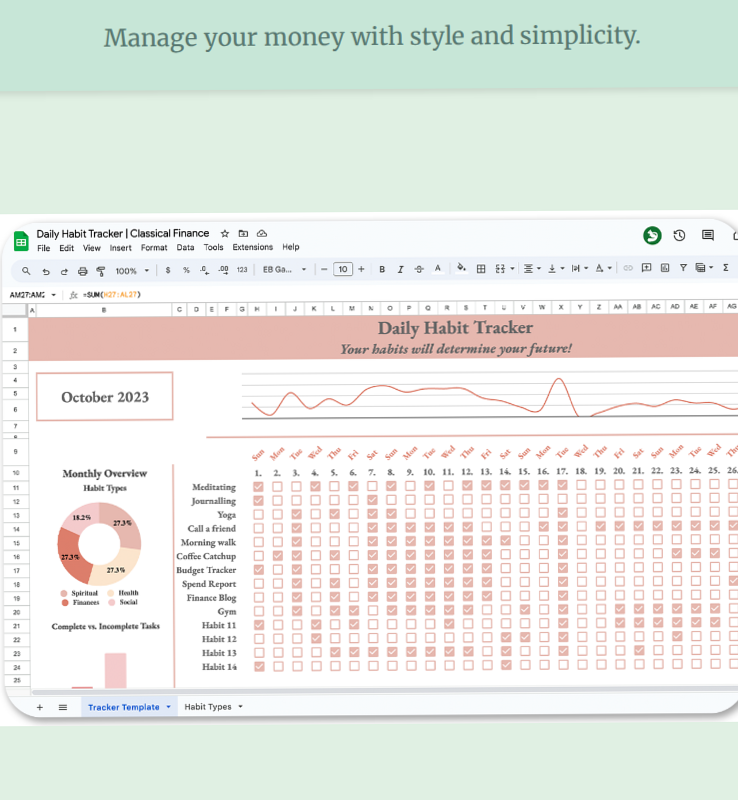Open the functions sigma icon

(x=725, y=267)
